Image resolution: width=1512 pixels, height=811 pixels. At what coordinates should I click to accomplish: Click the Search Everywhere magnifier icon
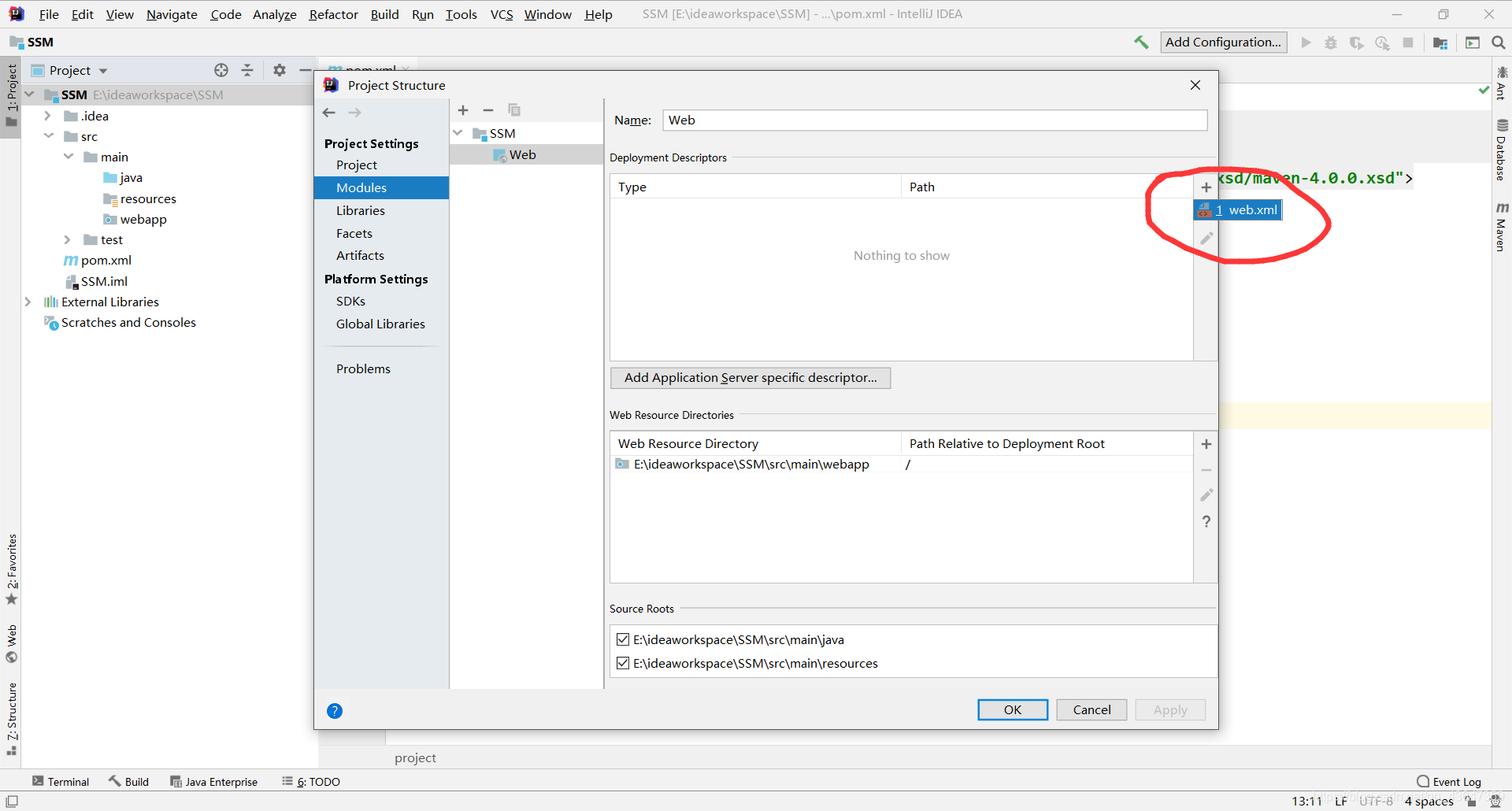coord(1499,43)
